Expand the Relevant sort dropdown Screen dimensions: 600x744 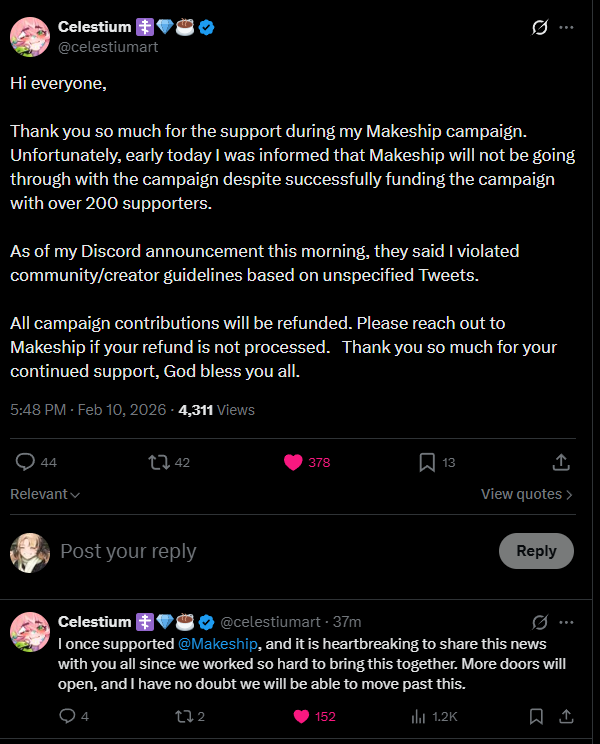coord(45,494)
